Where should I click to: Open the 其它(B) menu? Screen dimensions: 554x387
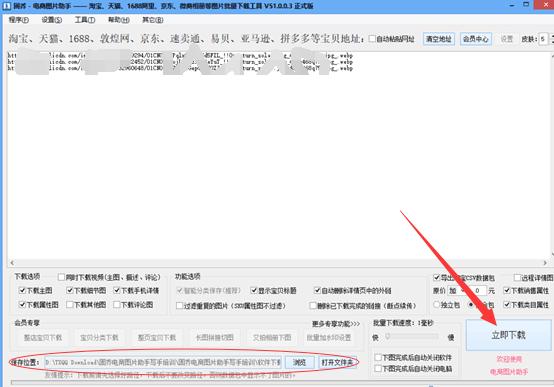tap(153, 20)
